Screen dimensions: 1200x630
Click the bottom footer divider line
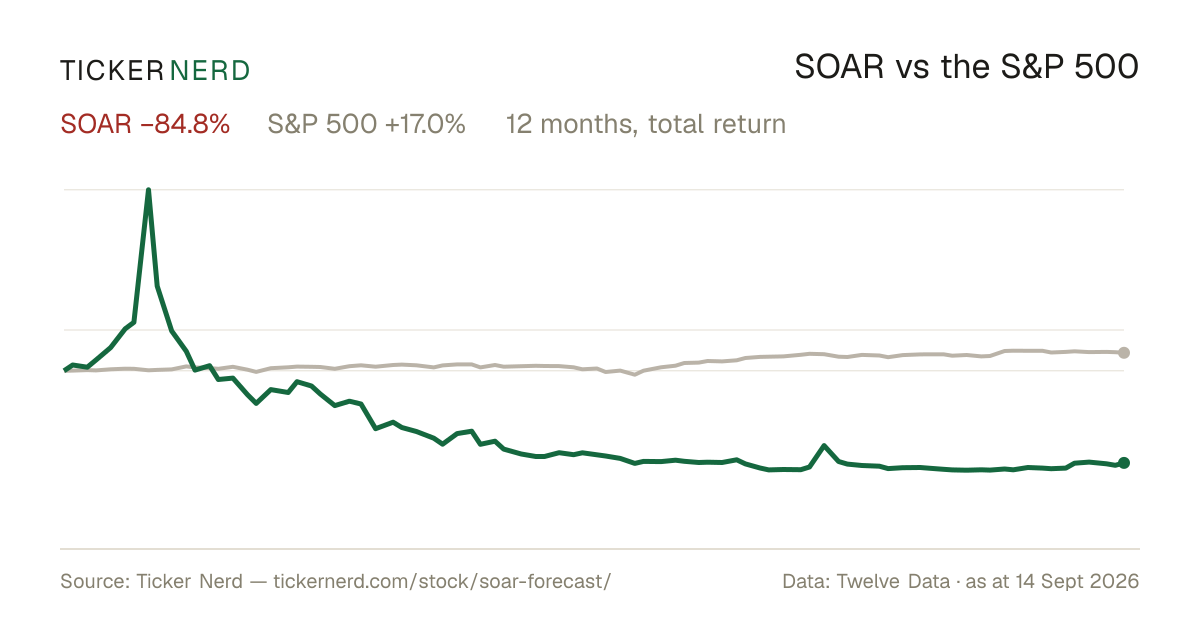tap(600, 548)
